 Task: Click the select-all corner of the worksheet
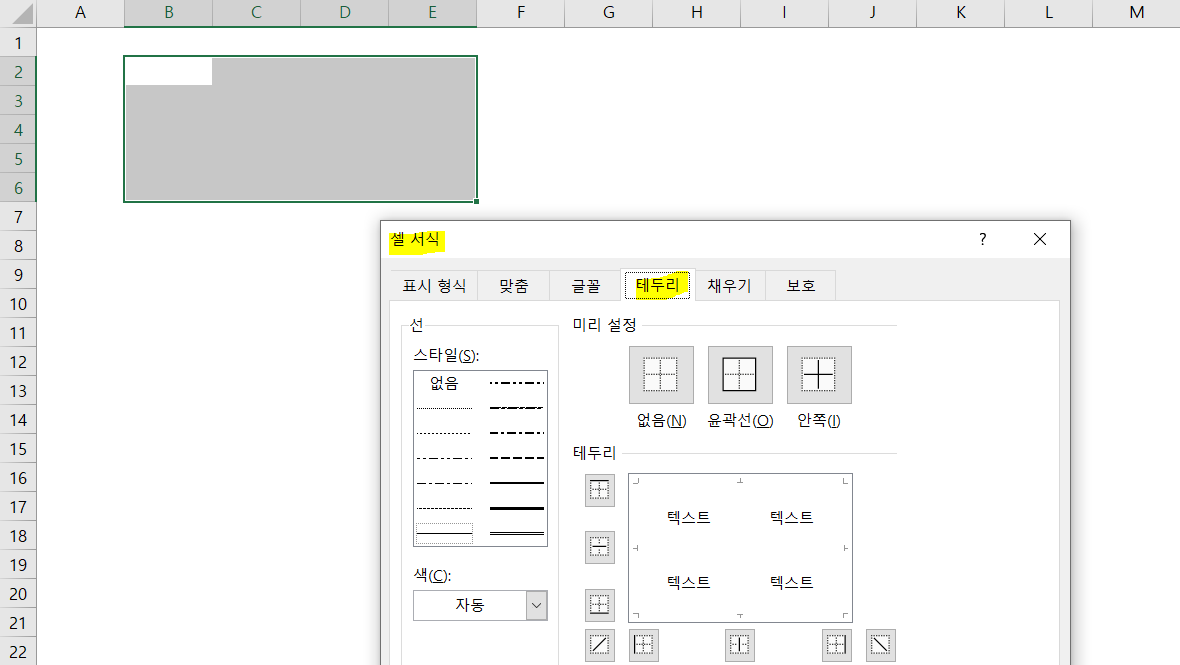click(x=18, y=13)
